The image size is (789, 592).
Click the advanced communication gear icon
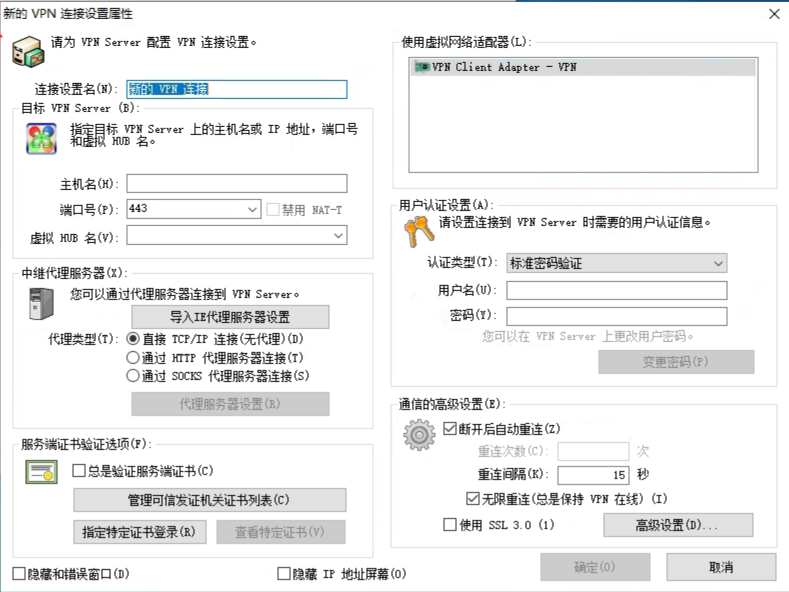(x=419, y=435)
